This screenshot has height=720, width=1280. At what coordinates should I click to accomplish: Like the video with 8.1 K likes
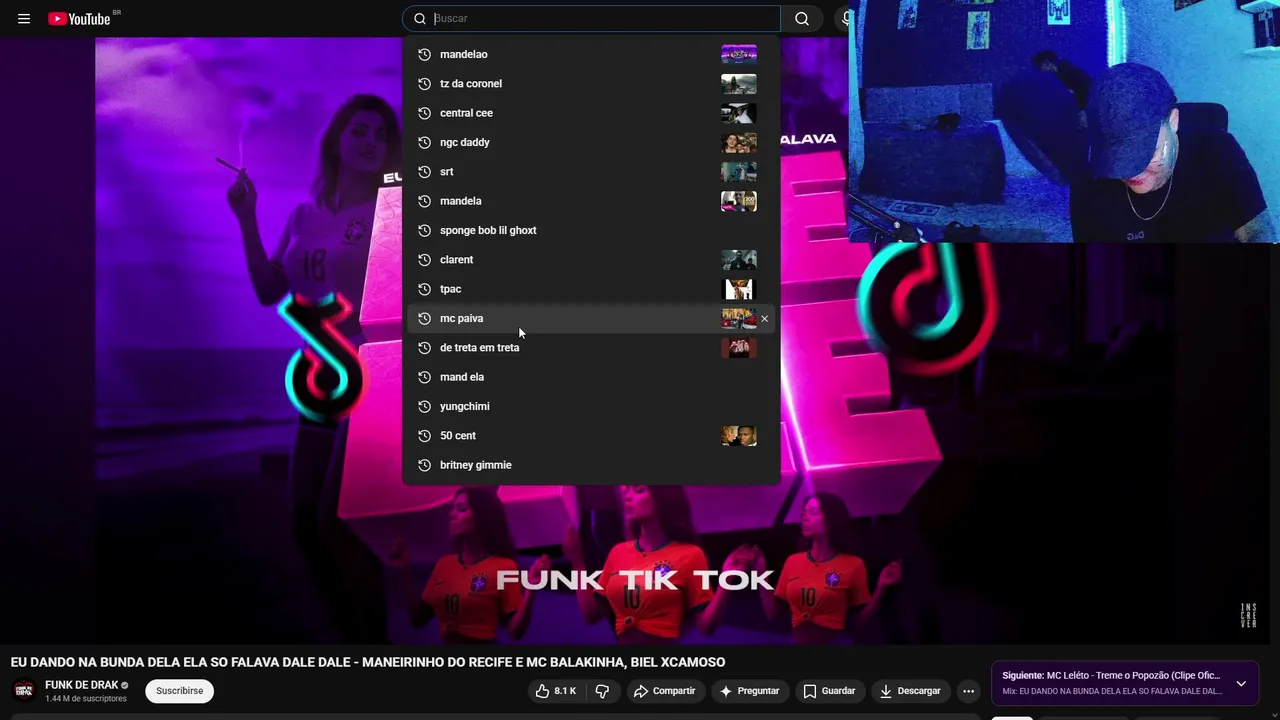[556, 691]
